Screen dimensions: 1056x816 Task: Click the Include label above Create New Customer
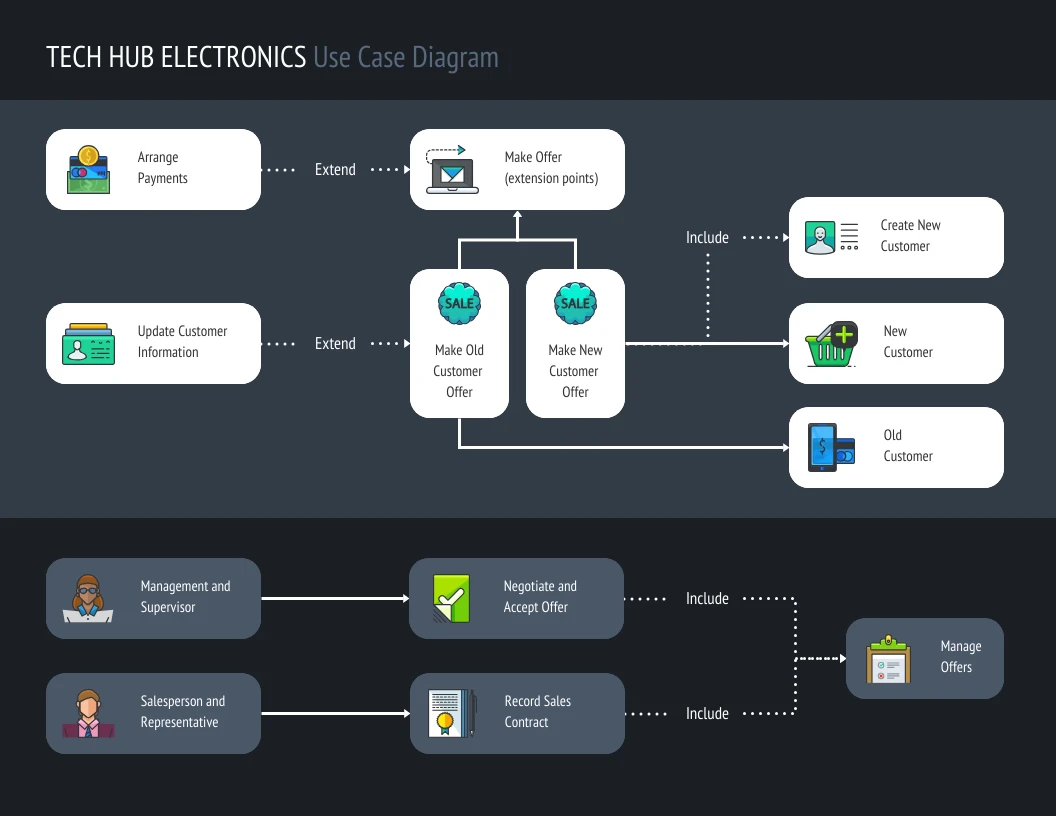coord(707,237)
